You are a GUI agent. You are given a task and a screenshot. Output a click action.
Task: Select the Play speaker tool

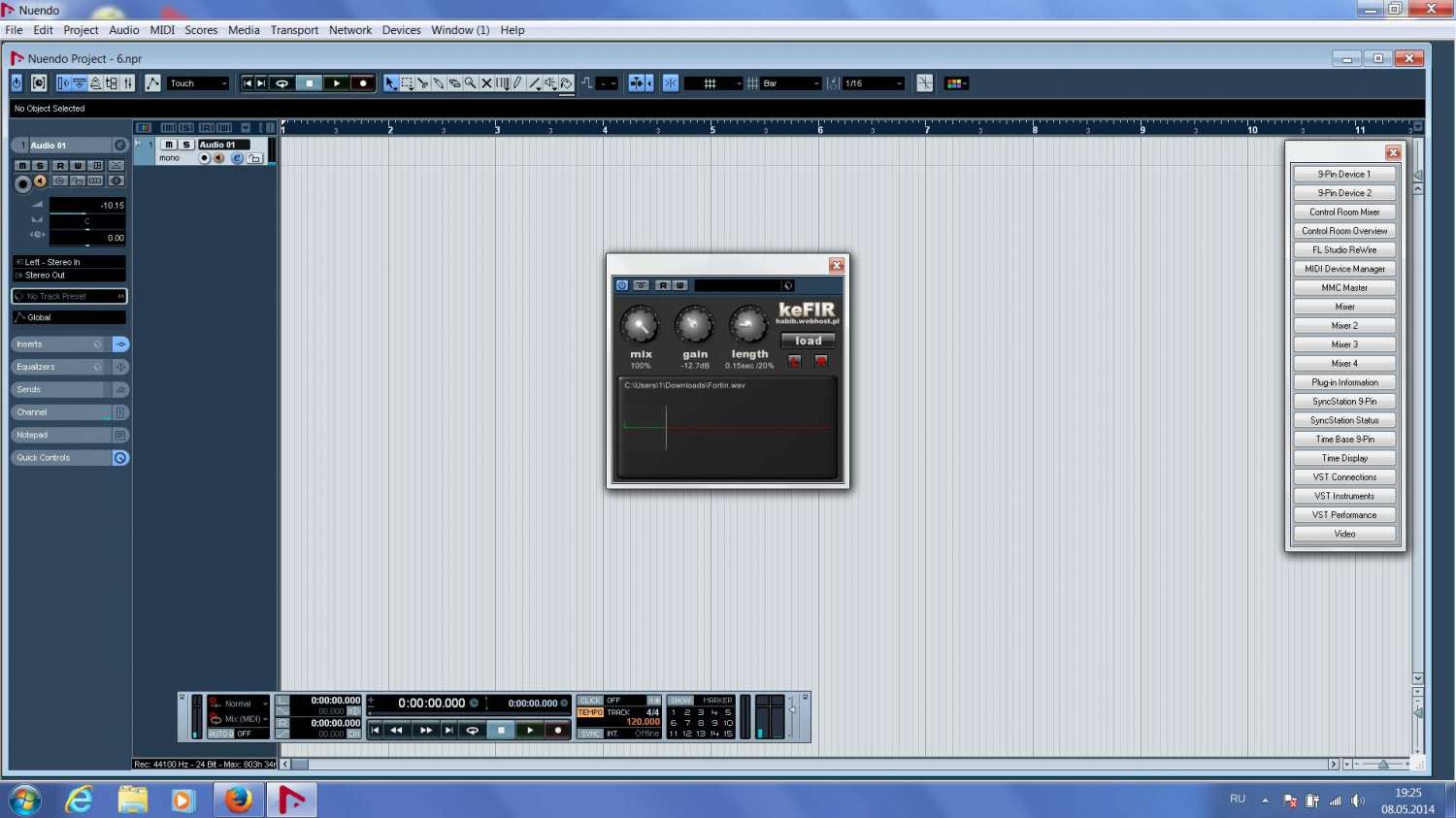pyautogui.click(x=550, y=83)
